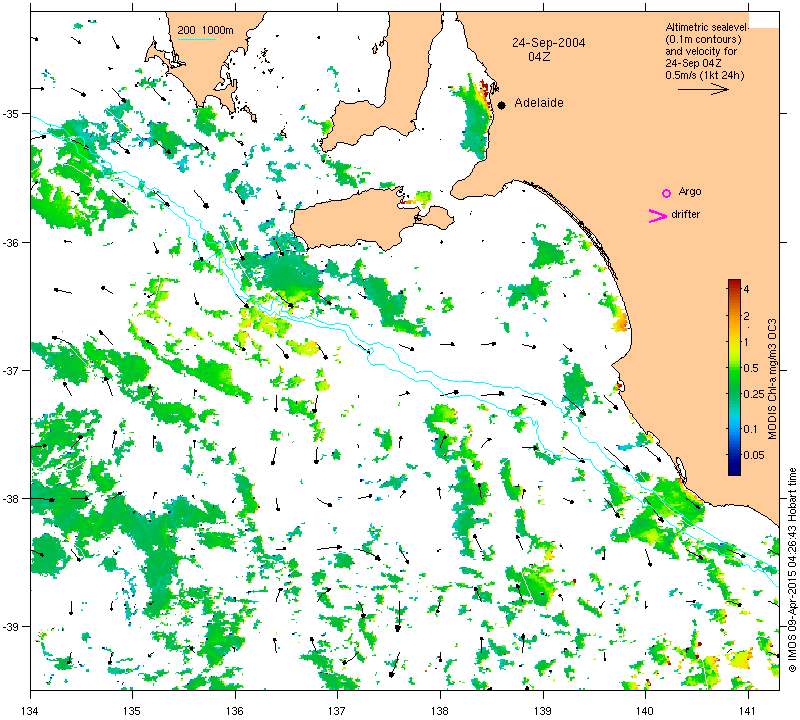This screenshot has height=720, width=800.
Task: Click the longitude axis label 141
Action: (x=748, y=710)
